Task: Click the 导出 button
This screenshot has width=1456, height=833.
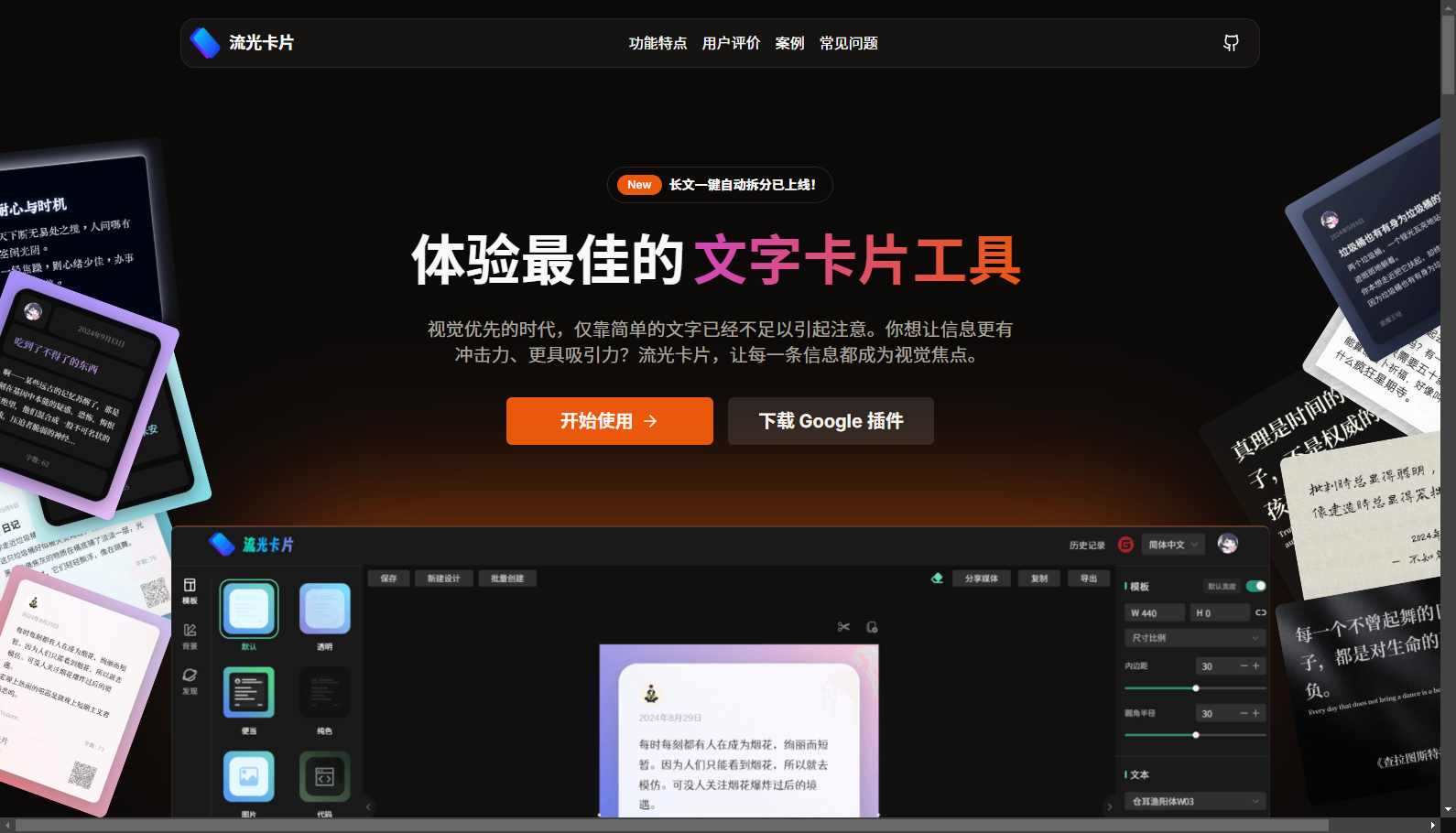Action: coord(1089,579)
